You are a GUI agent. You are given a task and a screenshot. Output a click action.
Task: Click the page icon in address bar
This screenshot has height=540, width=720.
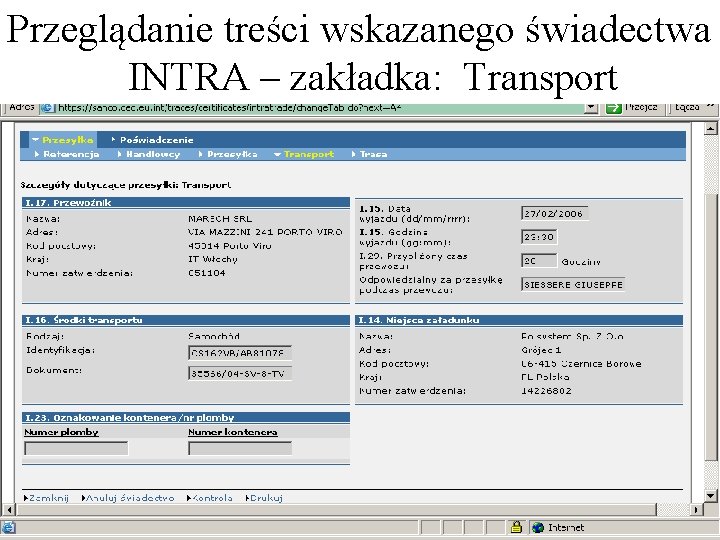(x=47, y=108)
